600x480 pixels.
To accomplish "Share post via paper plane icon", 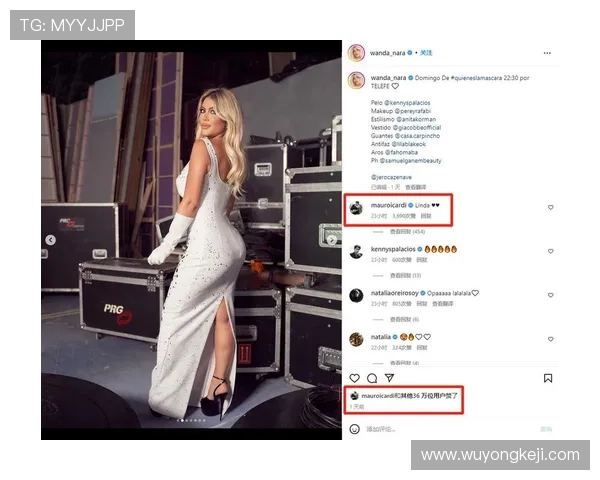I will [389, 378].
